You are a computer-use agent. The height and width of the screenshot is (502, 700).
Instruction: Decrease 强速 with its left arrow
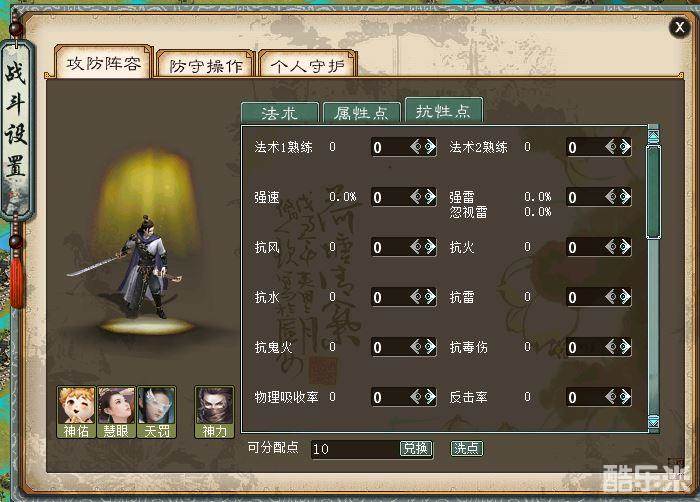416,197
